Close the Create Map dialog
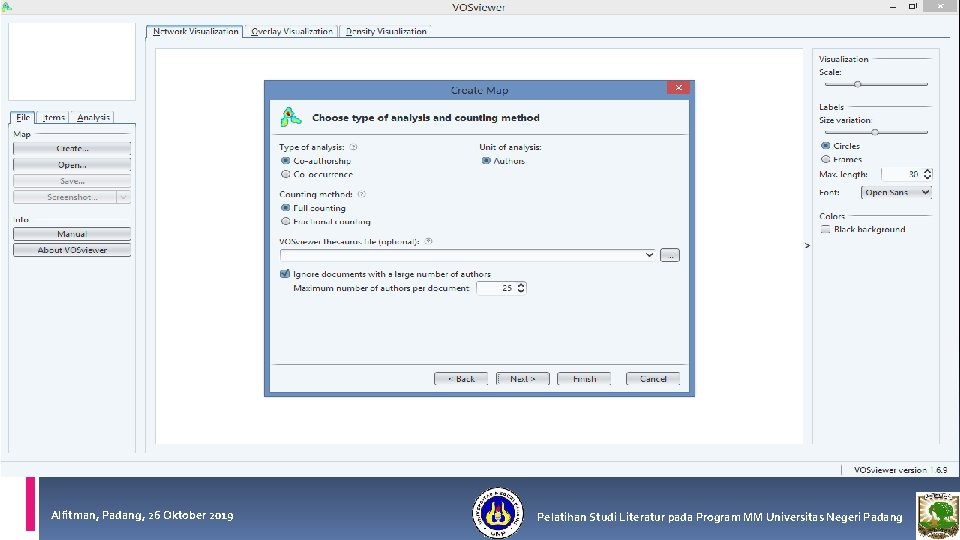The height and width of the screenshot is (540, 960). tap(678, 88)
